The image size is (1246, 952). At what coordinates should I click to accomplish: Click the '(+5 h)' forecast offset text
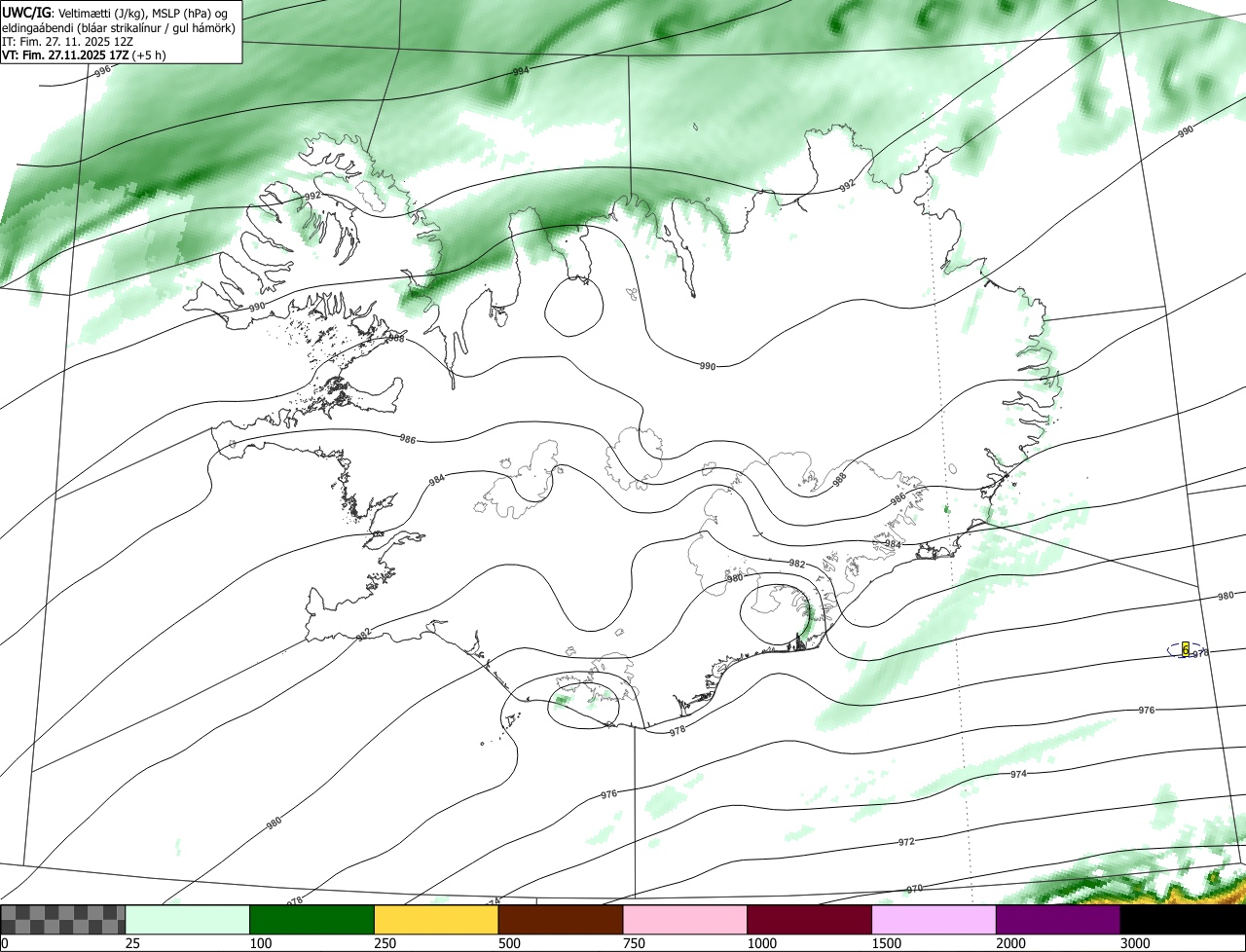pyautogui.click(x=149, y=55)
